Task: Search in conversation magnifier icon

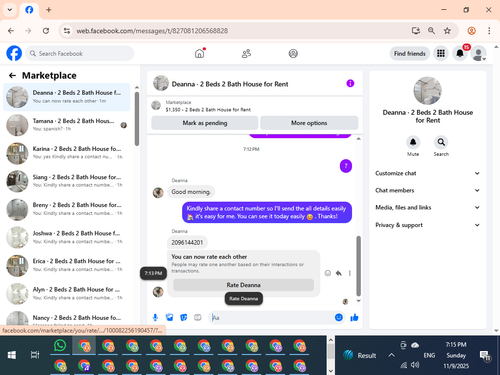Action: pos(441,142)
